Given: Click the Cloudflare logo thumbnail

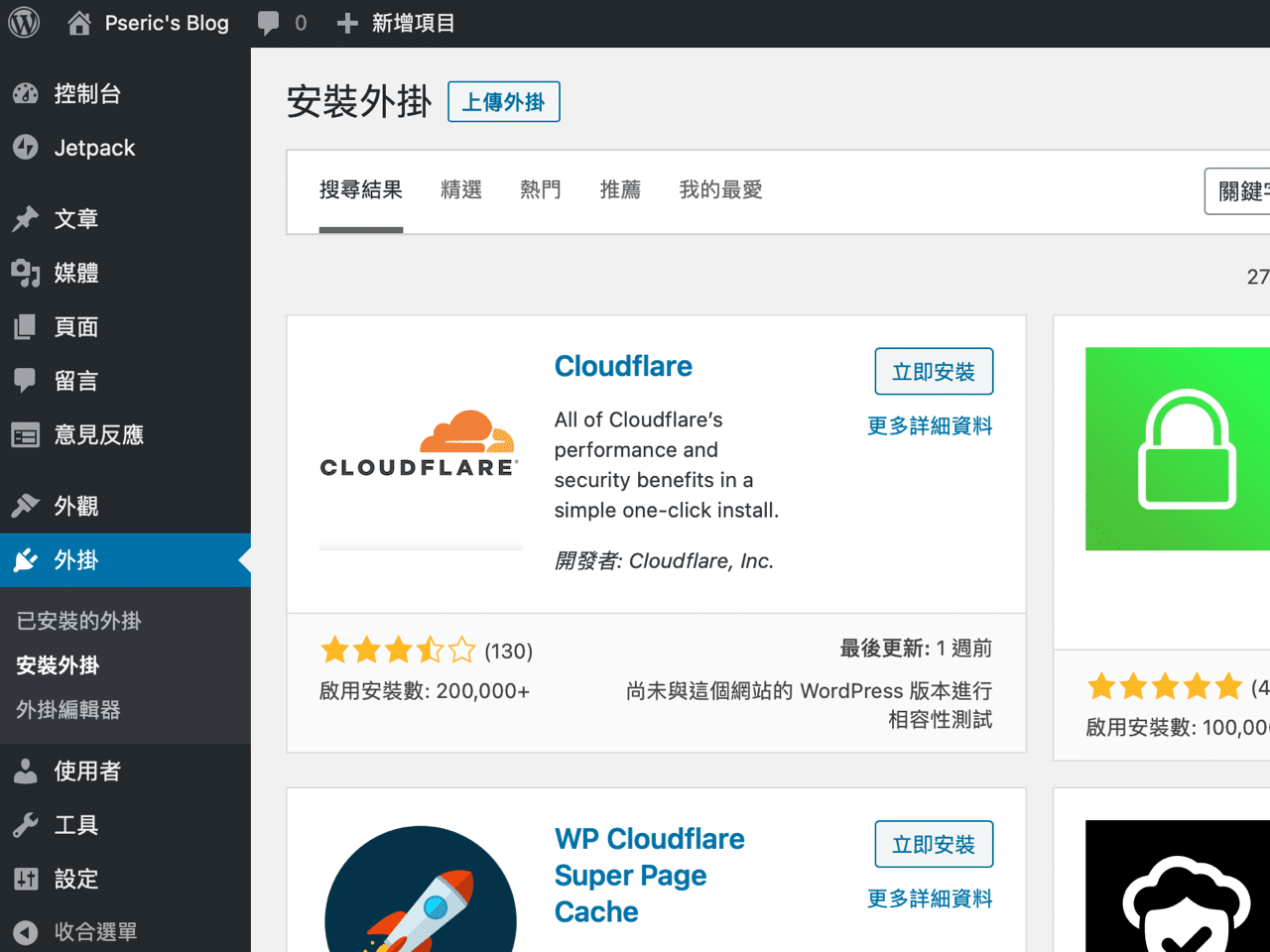Looking at the screenshot, I should click(x=421, y=448).
